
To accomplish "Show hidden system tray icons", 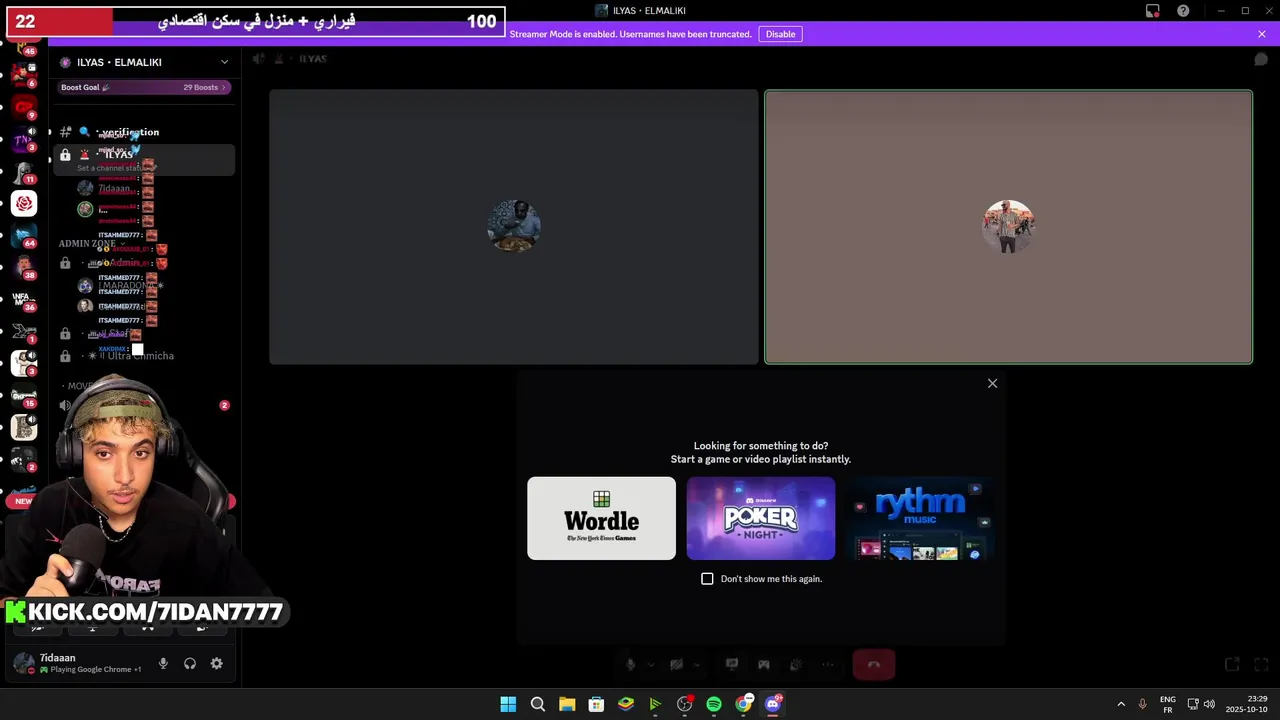I will [1120, 704].
